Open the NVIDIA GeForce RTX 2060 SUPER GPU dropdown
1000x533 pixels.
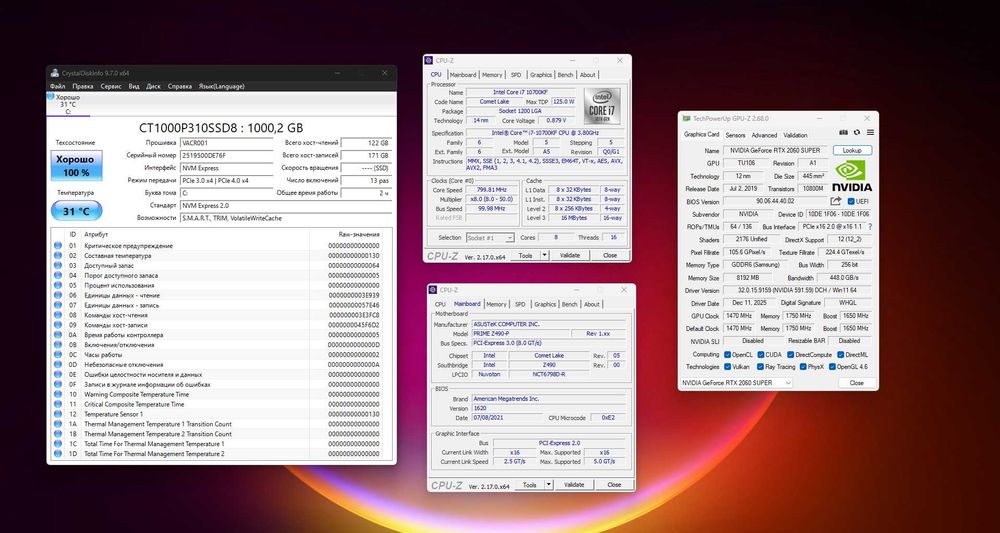click(737, 383)
